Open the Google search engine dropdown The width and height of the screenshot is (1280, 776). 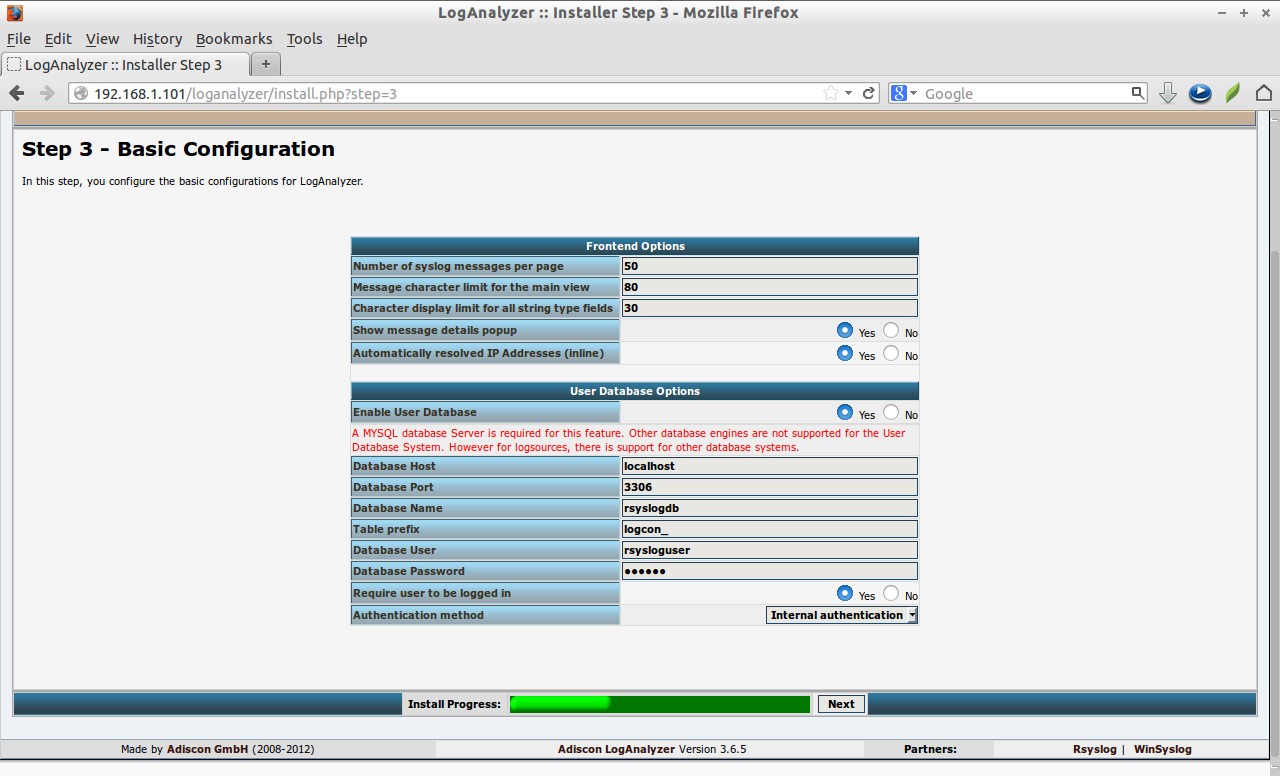[x=903, y=93]
